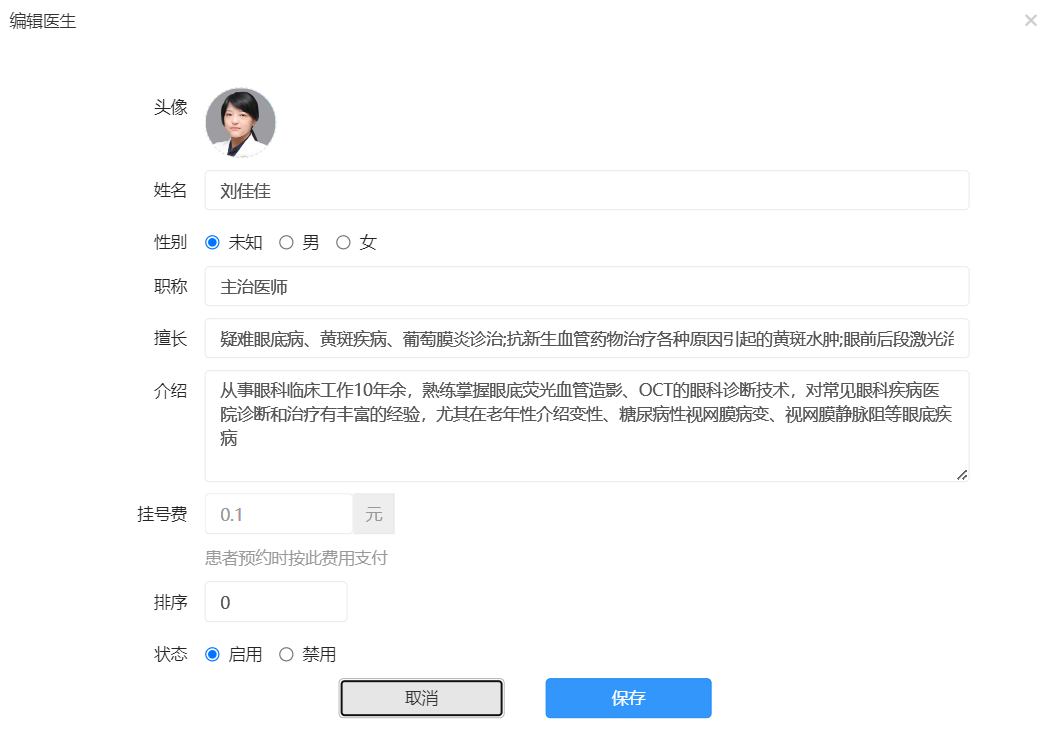This screenshot has width=1054, height=739.
Task: Click the 元 unit addon label
Action: pyautogui.click(x=374, y=514)
